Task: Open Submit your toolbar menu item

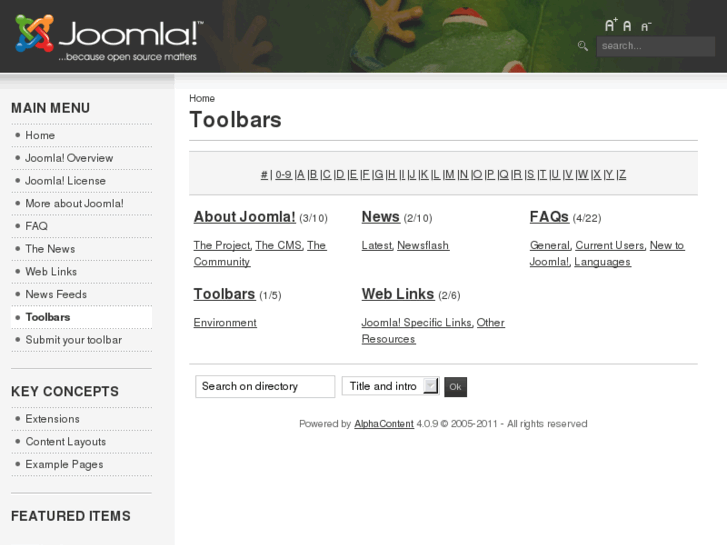Action: (74, 340)
